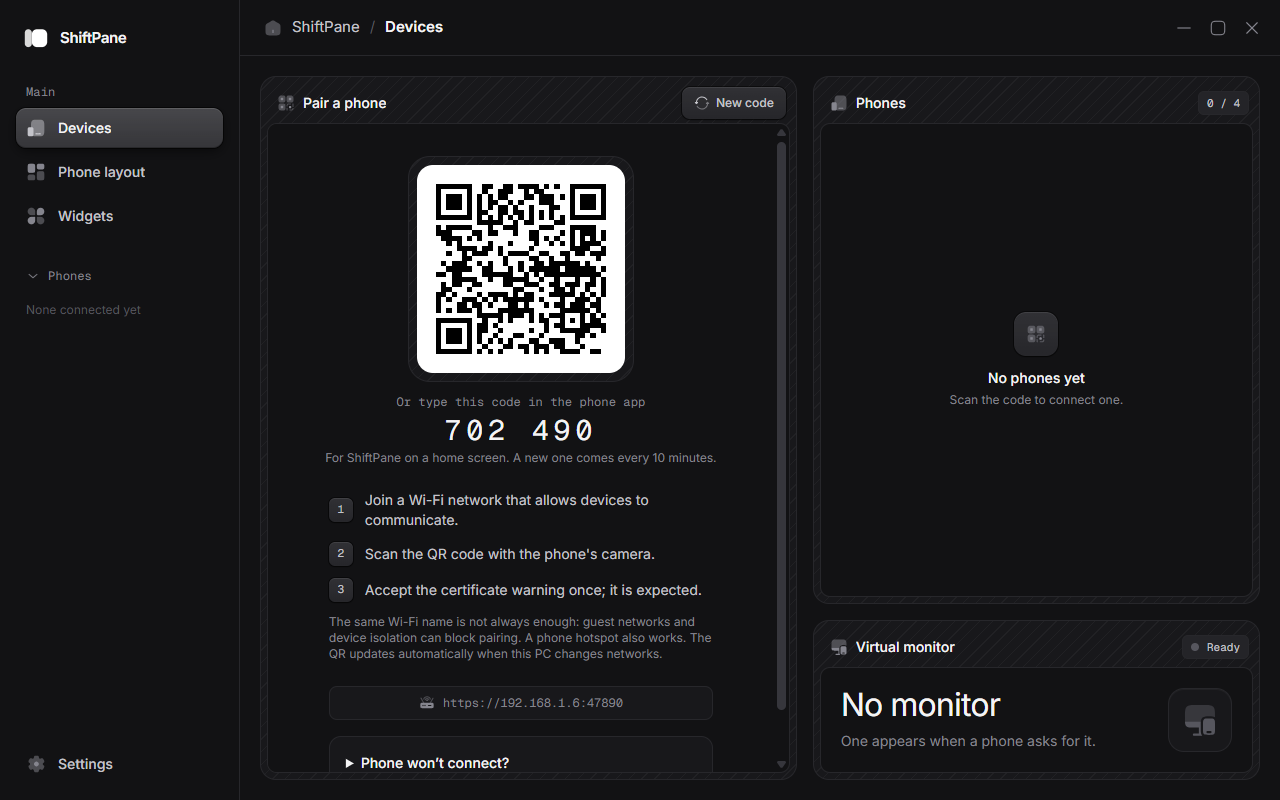Click the scroll down arrow in Pair a phone

coord(782,765)
